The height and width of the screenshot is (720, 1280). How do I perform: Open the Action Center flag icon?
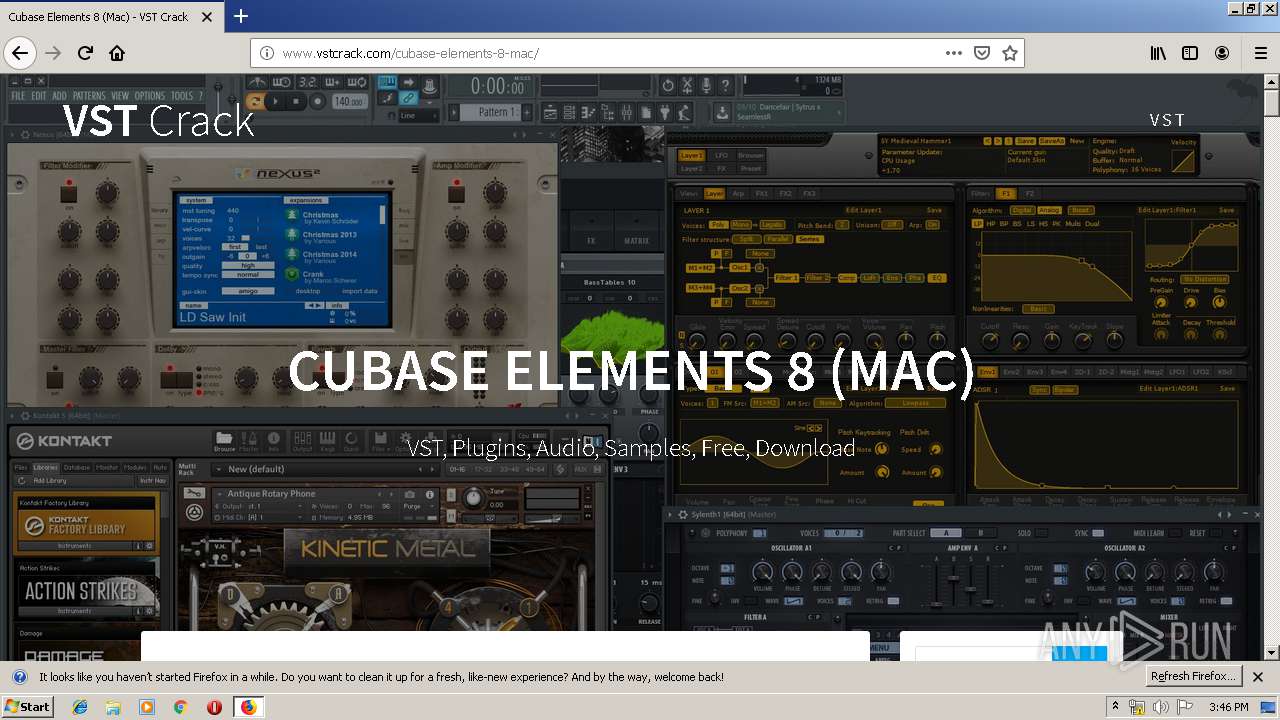coord(1183,707)
